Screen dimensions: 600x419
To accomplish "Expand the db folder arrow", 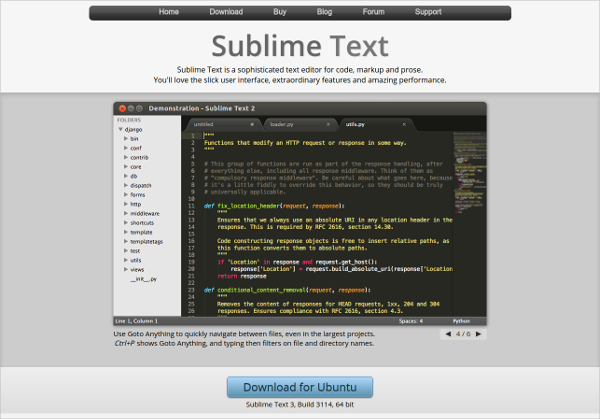I will [x=126, y=176].
